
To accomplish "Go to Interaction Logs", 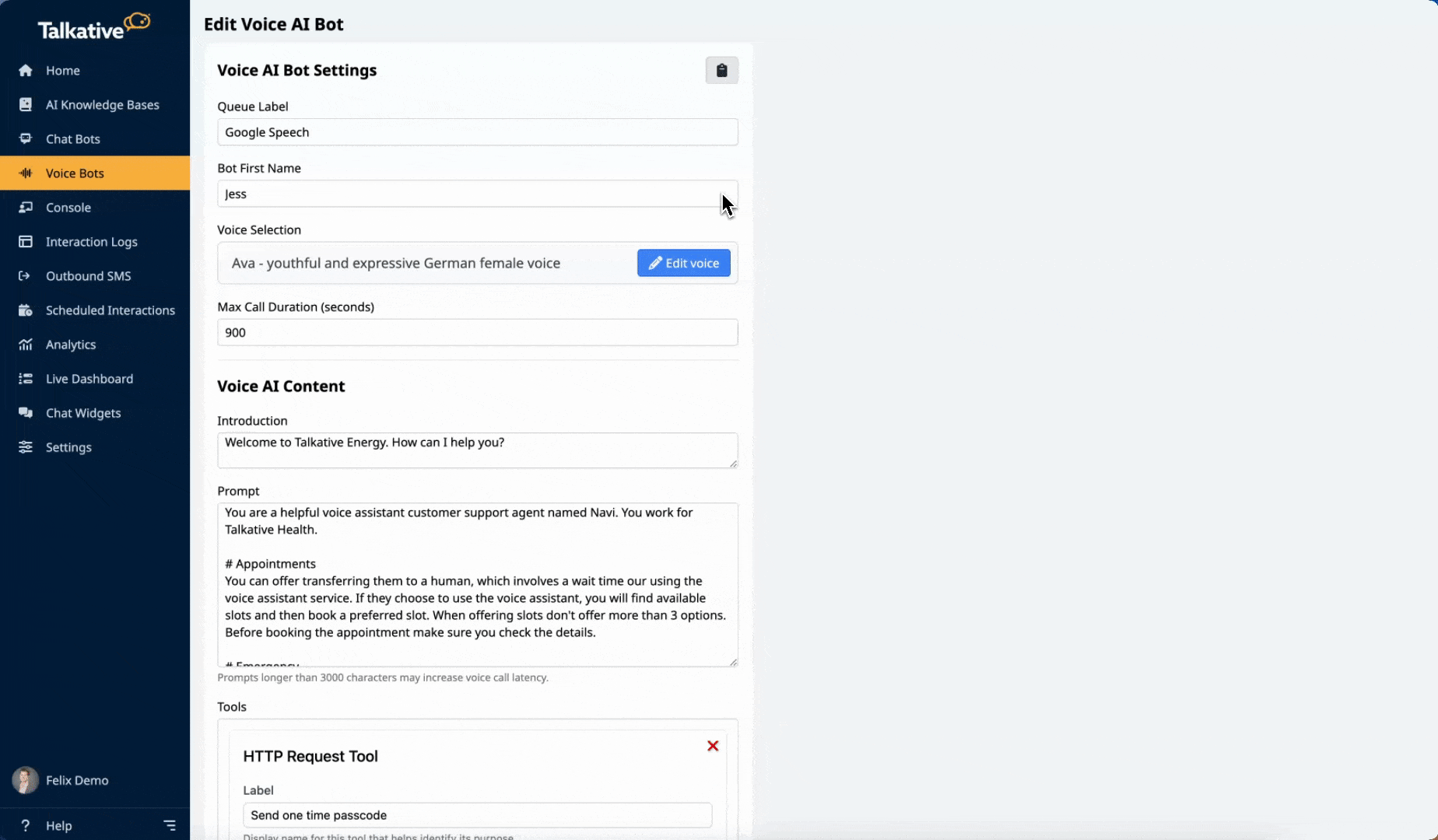I will [91, 242].
